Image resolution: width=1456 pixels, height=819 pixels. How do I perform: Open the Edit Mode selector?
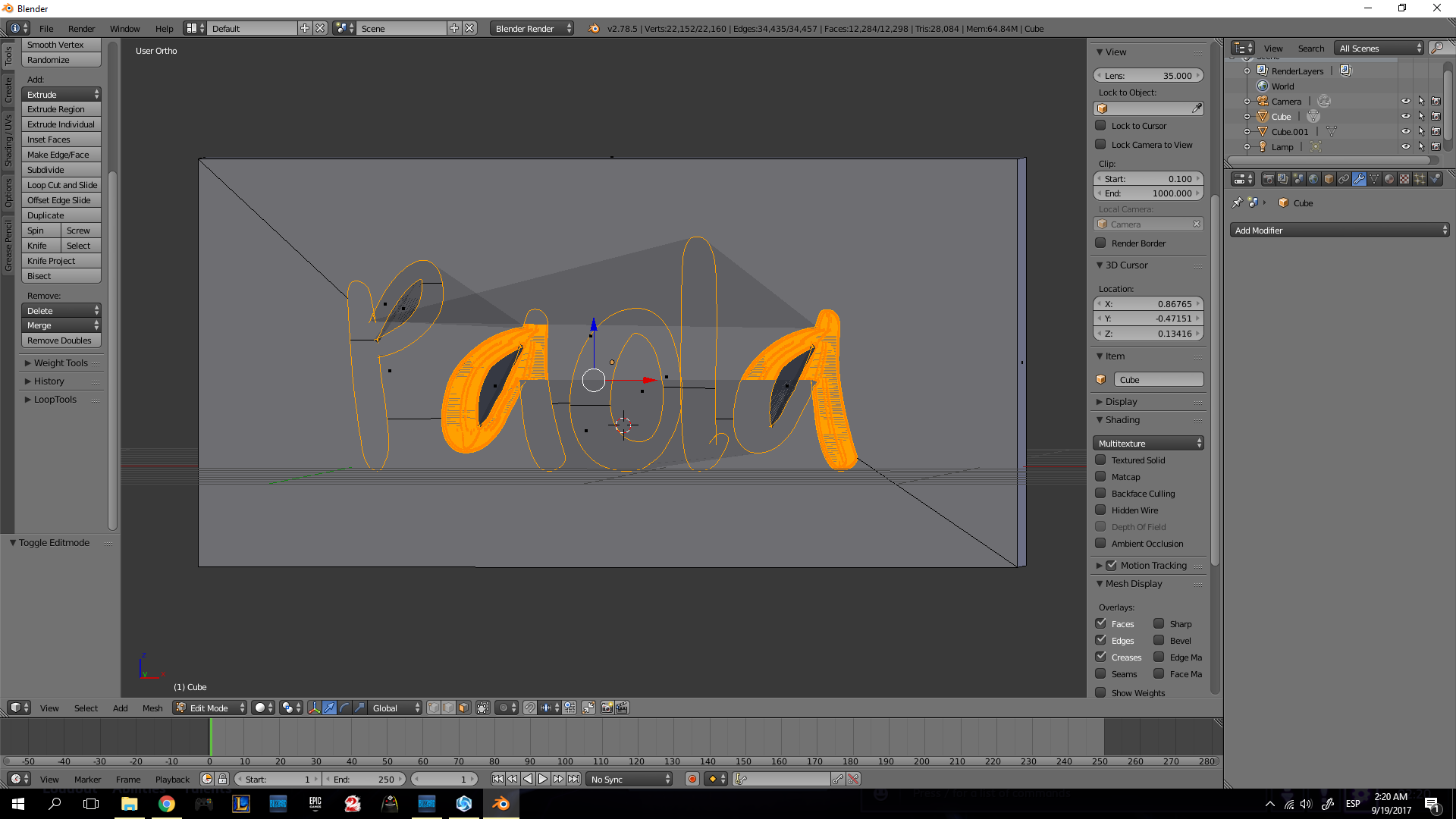(210, 708)
